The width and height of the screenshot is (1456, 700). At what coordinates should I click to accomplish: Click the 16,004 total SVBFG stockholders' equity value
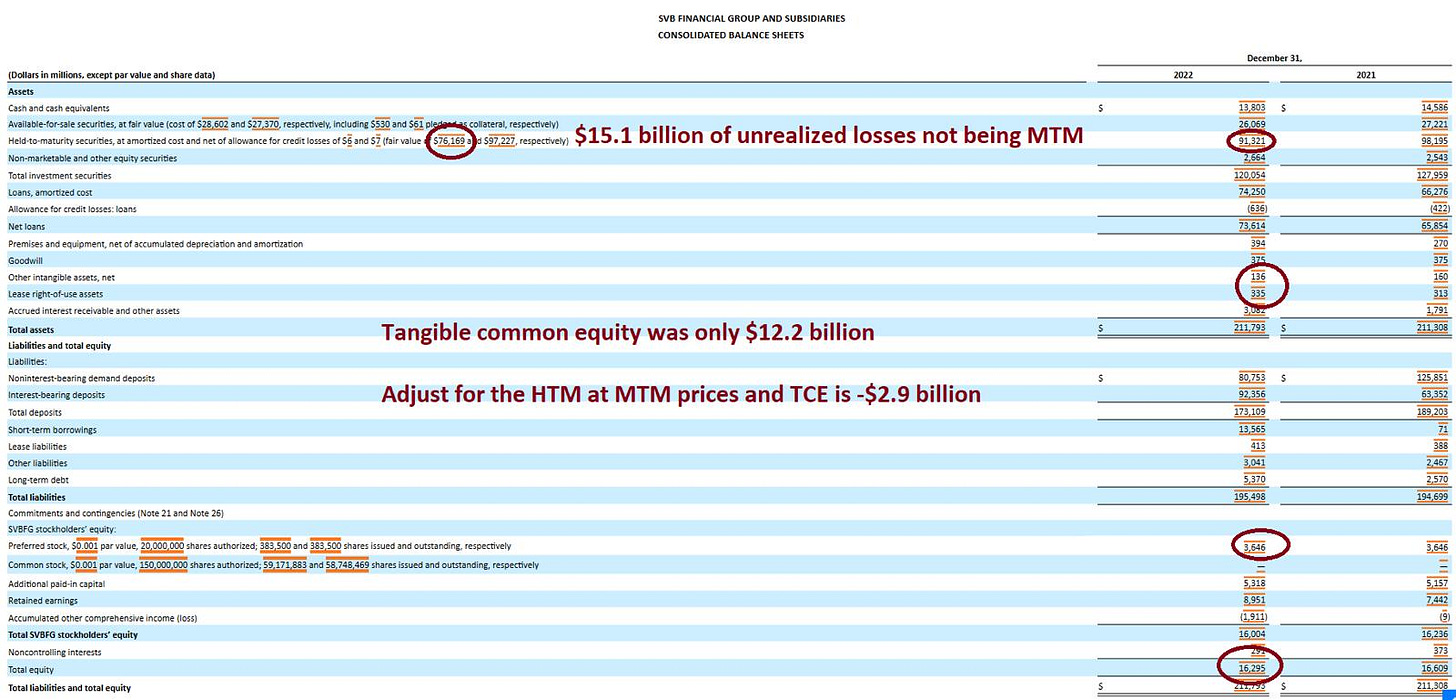1252,634
